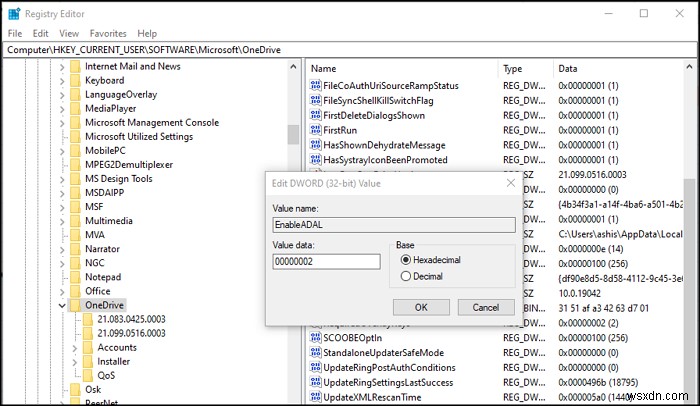Click the Notepad folder icon
Screen dimensions: 700x406
[x=75, y=277]
